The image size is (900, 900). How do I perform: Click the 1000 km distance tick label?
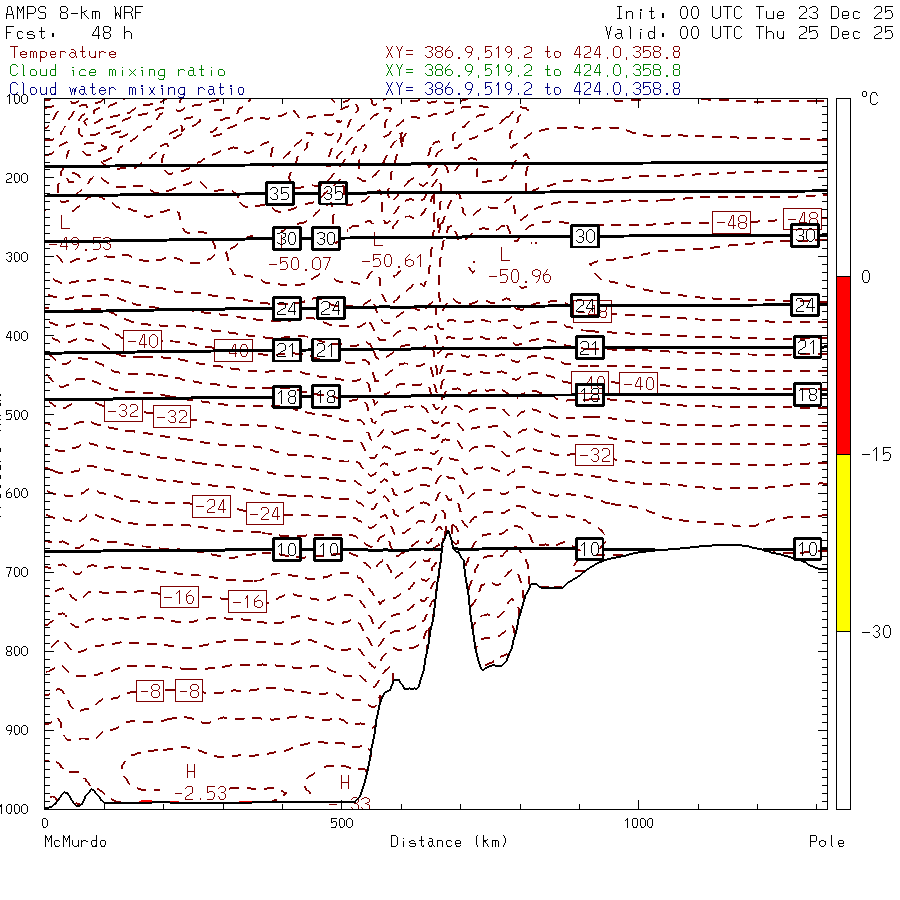pyautogui.click(x=638, y=823)
